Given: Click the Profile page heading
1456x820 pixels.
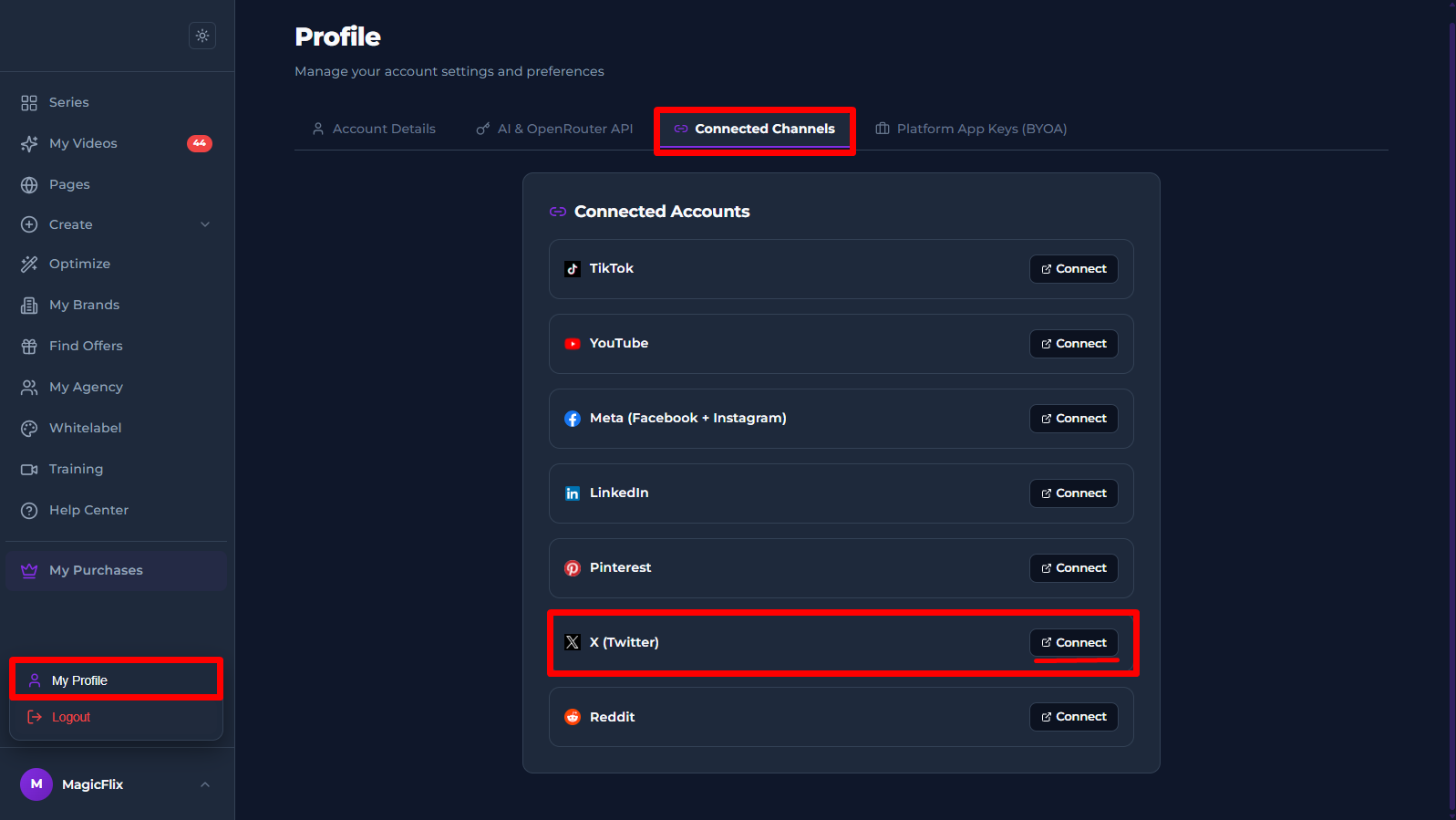Looking at the screenshot, I should (x=337, y=36).
